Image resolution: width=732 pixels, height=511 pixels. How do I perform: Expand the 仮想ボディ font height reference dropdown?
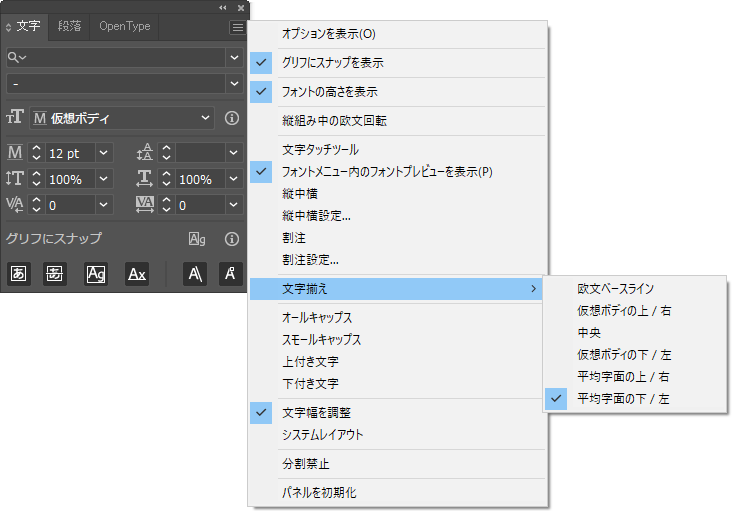206,118
